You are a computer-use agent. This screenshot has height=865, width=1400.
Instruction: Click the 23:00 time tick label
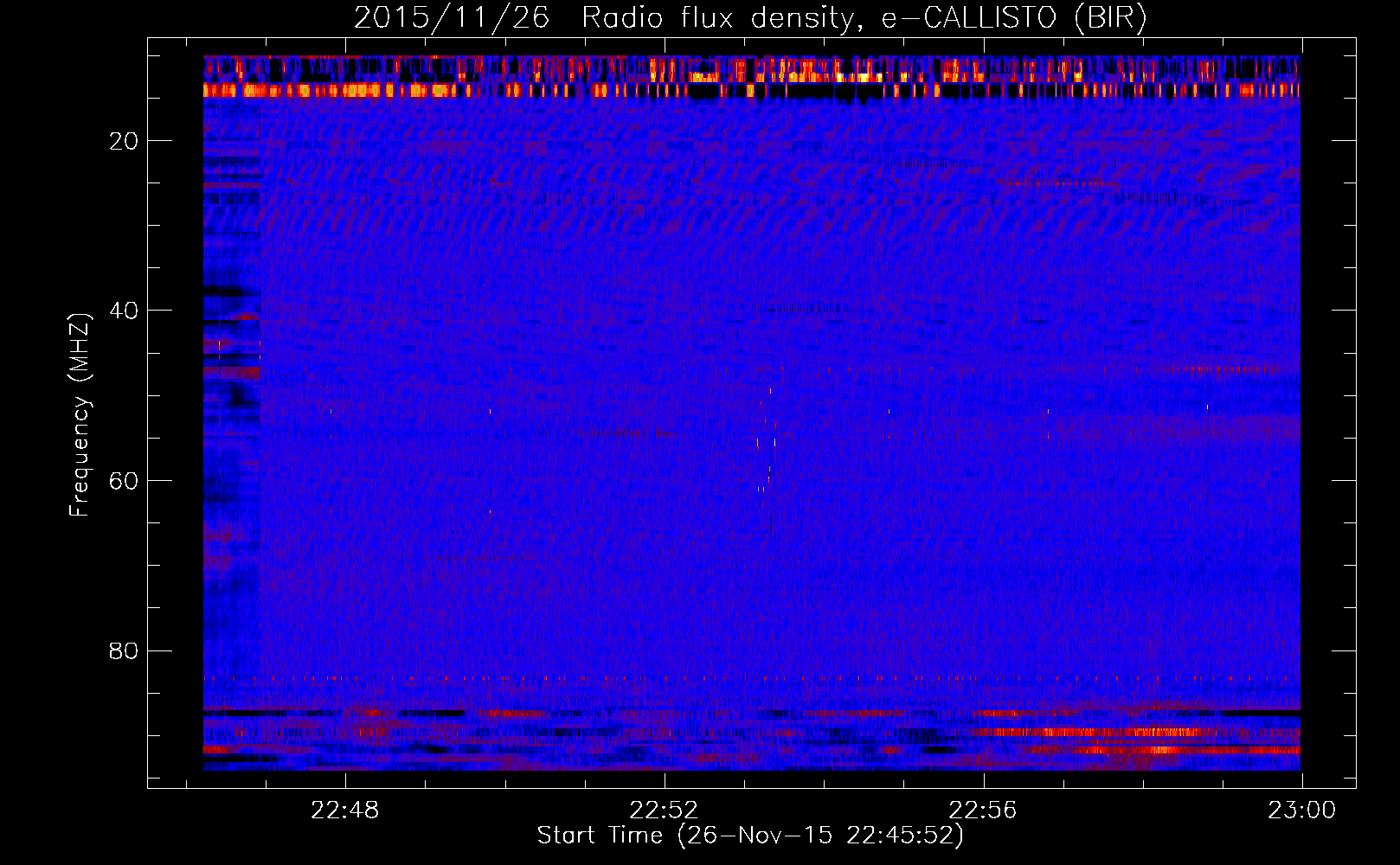point(1302,811)
